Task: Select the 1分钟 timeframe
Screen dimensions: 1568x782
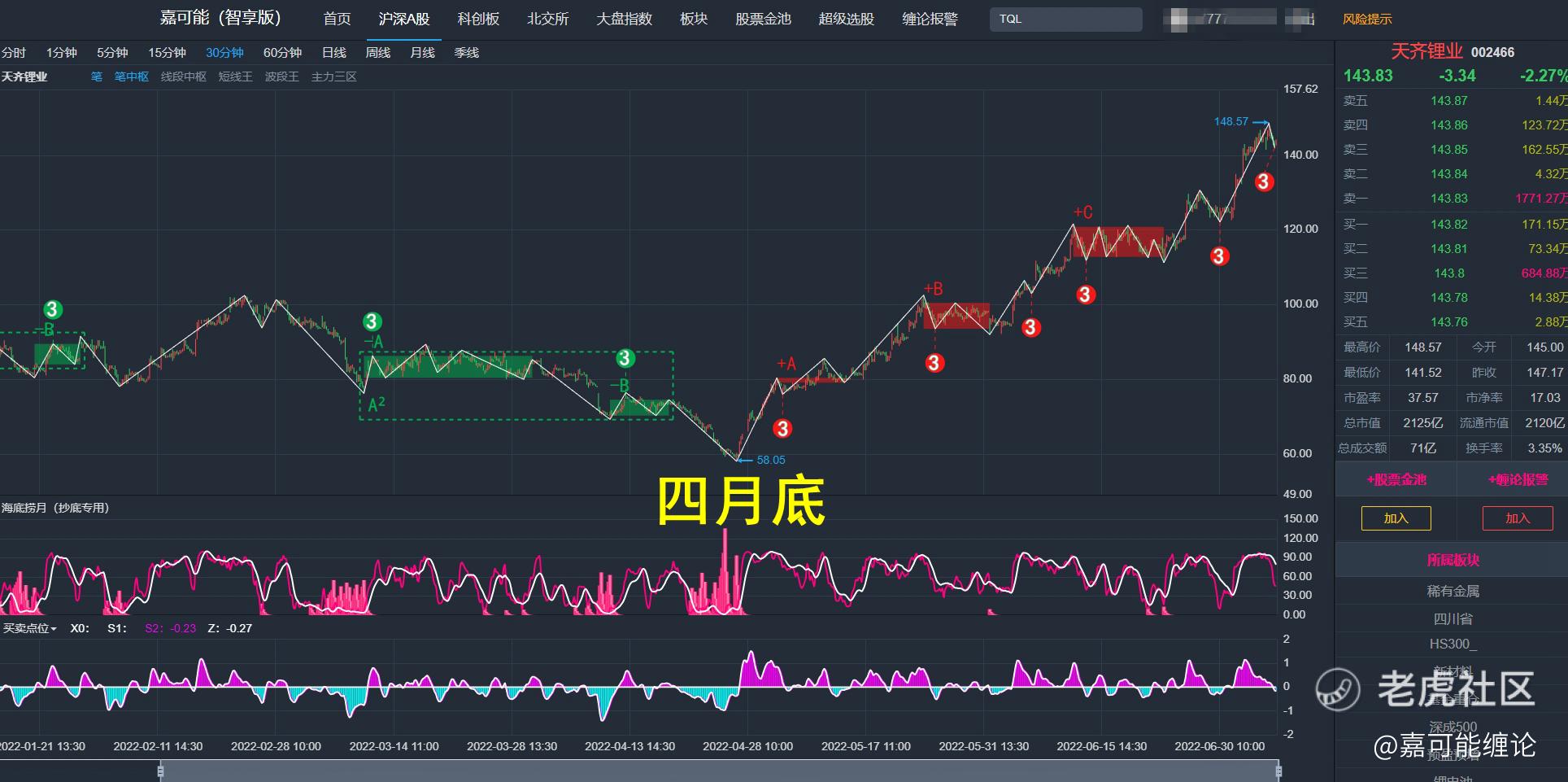Action: 61,53
